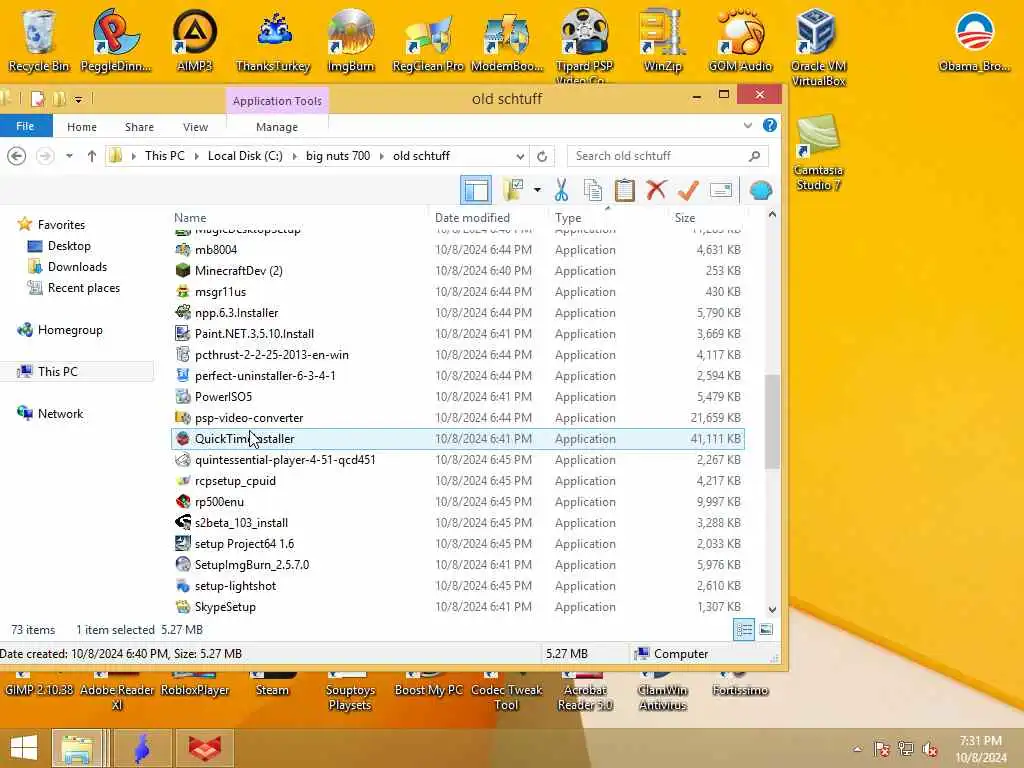This screenshot has width=1024, height=768.
Task: Select the PowerISO5 file row
Action: (457, 396)
